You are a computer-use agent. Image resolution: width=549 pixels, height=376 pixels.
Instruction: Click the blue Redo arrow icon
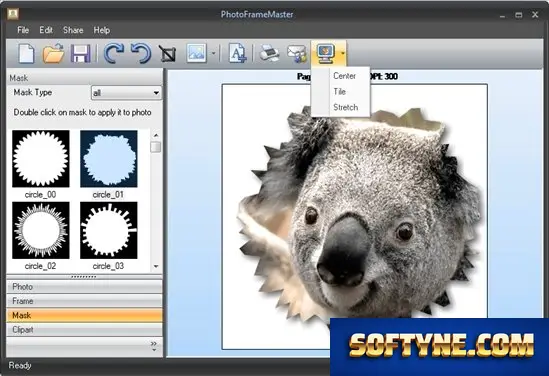point(114,54)
